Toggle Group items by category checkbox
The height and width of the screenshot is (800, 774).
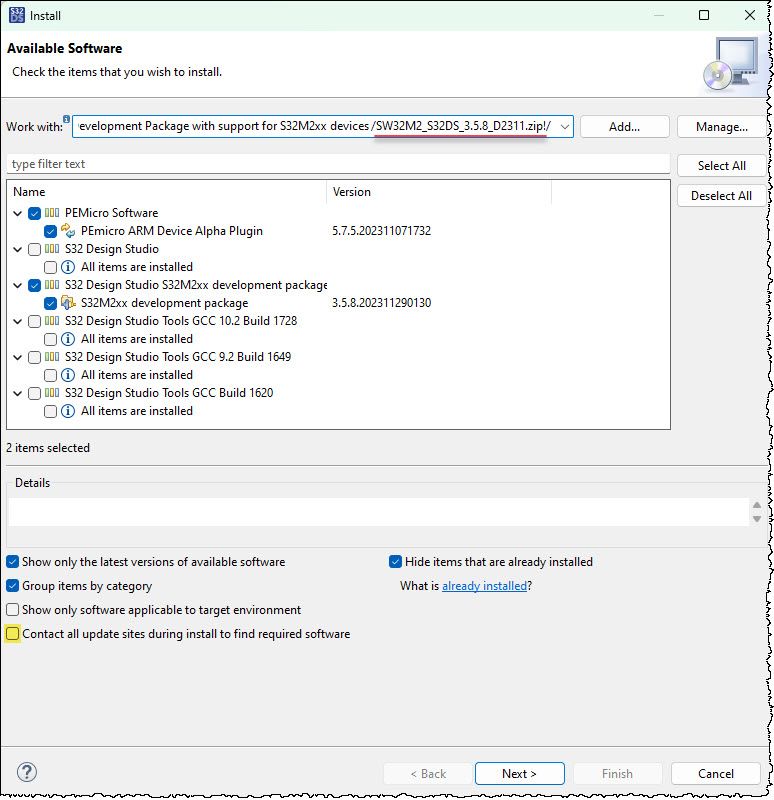pyautogui.click(x=13, y=586)
